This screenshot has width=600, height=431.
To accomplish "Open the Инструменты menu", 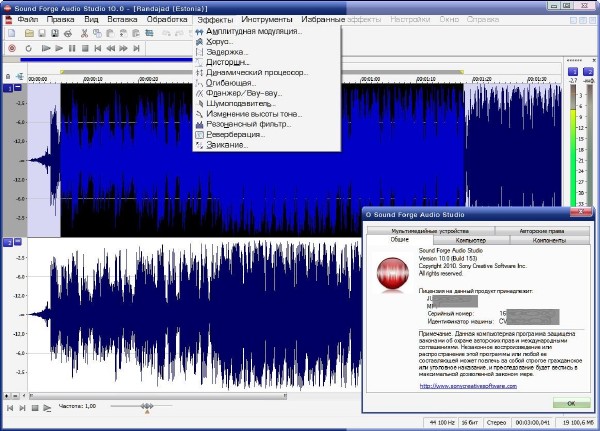I will coord(267,19).
